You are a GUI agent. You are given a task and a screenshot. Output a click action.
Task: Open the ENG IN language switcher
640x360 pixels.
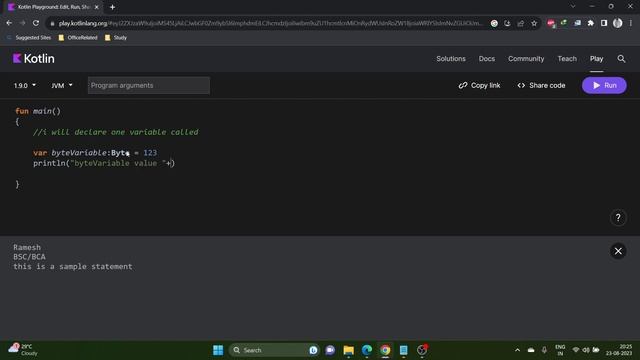[x=560, y=350]
